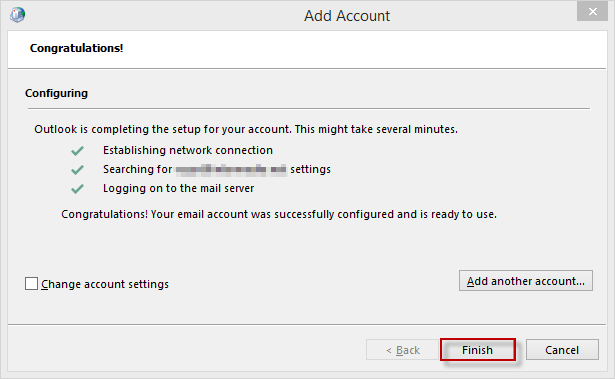This screenshot has width=615, height=379.
Task: Click the Establishing network connection checkmark
Action: coord(77,151)
